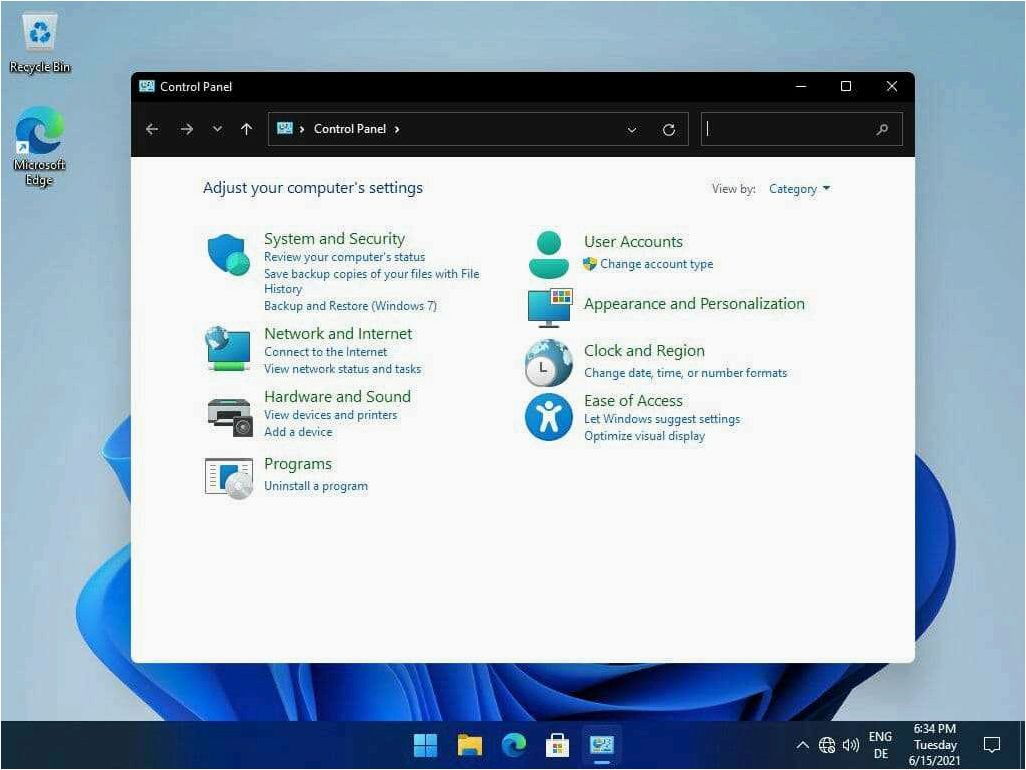The image size is (1026, 770).
Task: Go forward with the right arrow
Action: 186,130
